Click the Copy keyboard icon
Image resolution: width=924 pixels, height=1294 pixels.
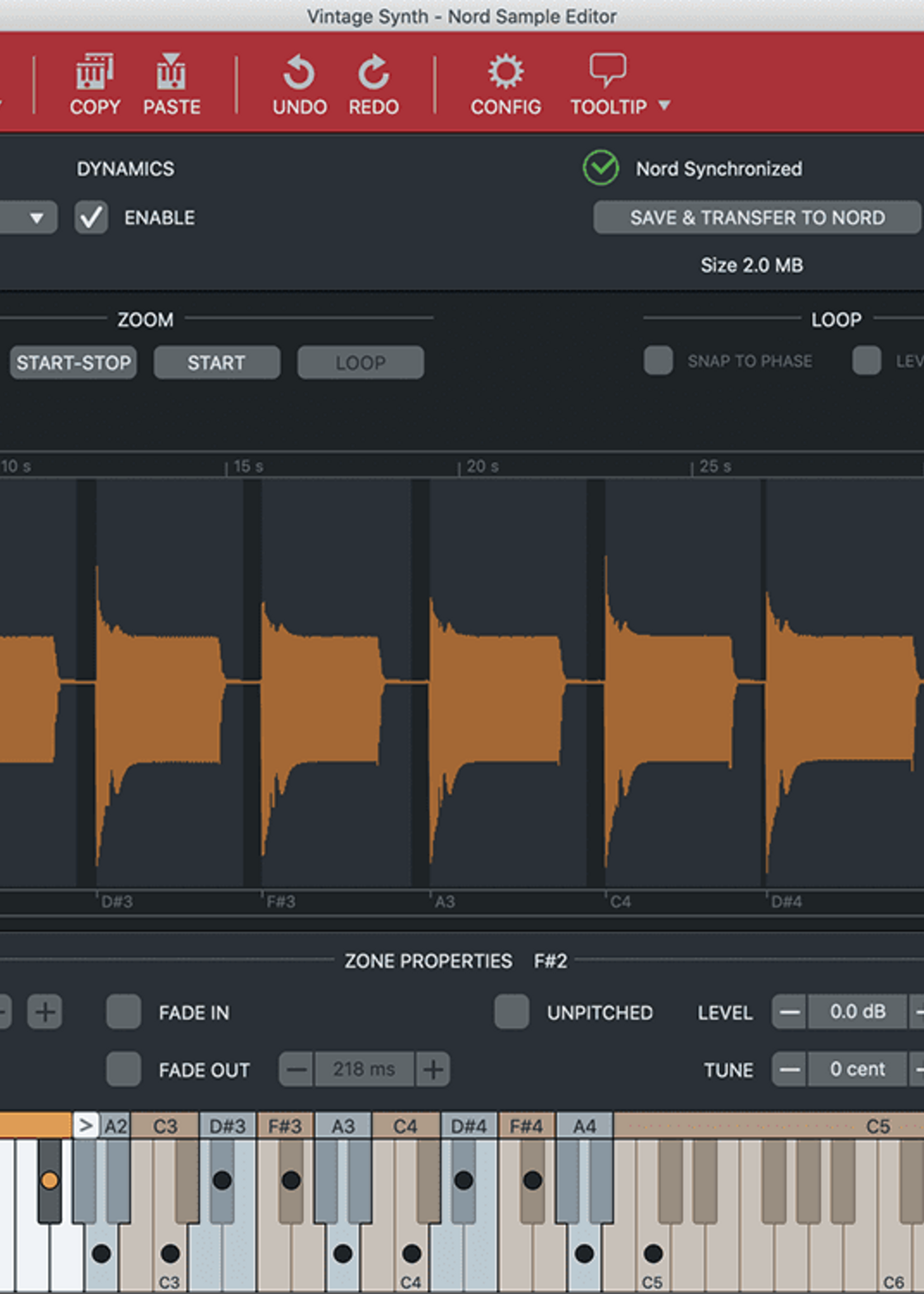[x=95, y=72]
